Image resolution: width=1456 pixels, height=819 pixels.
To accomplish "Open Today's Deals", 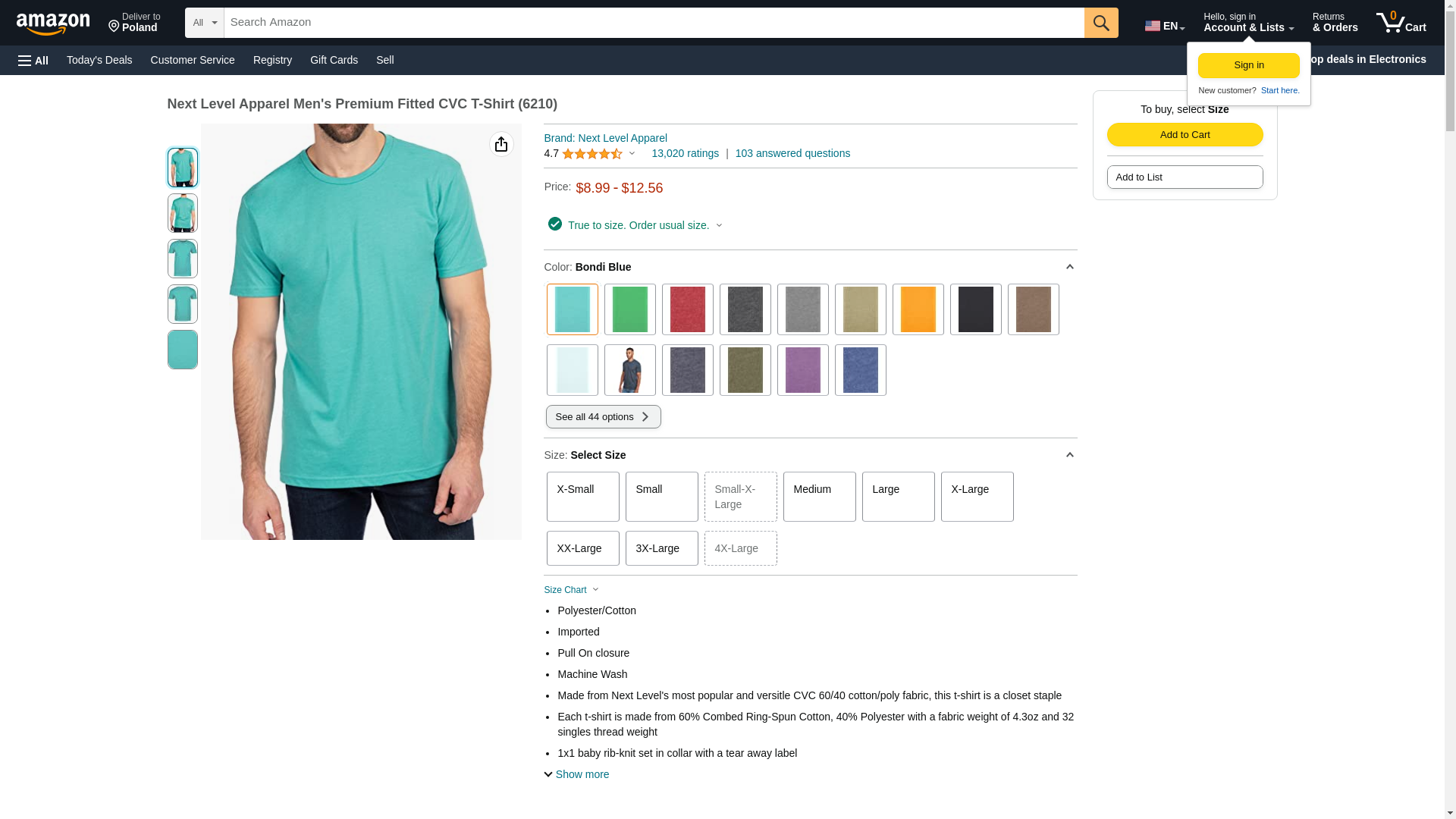I will (99, 60).
